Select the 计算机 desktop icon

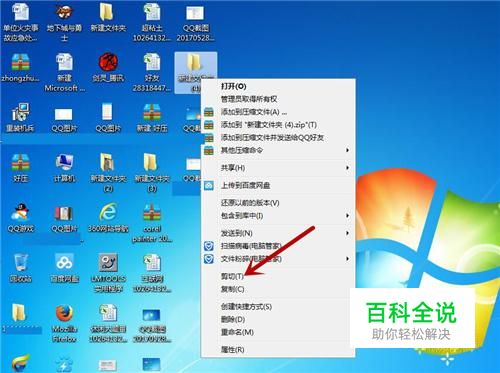click(64, 168)
